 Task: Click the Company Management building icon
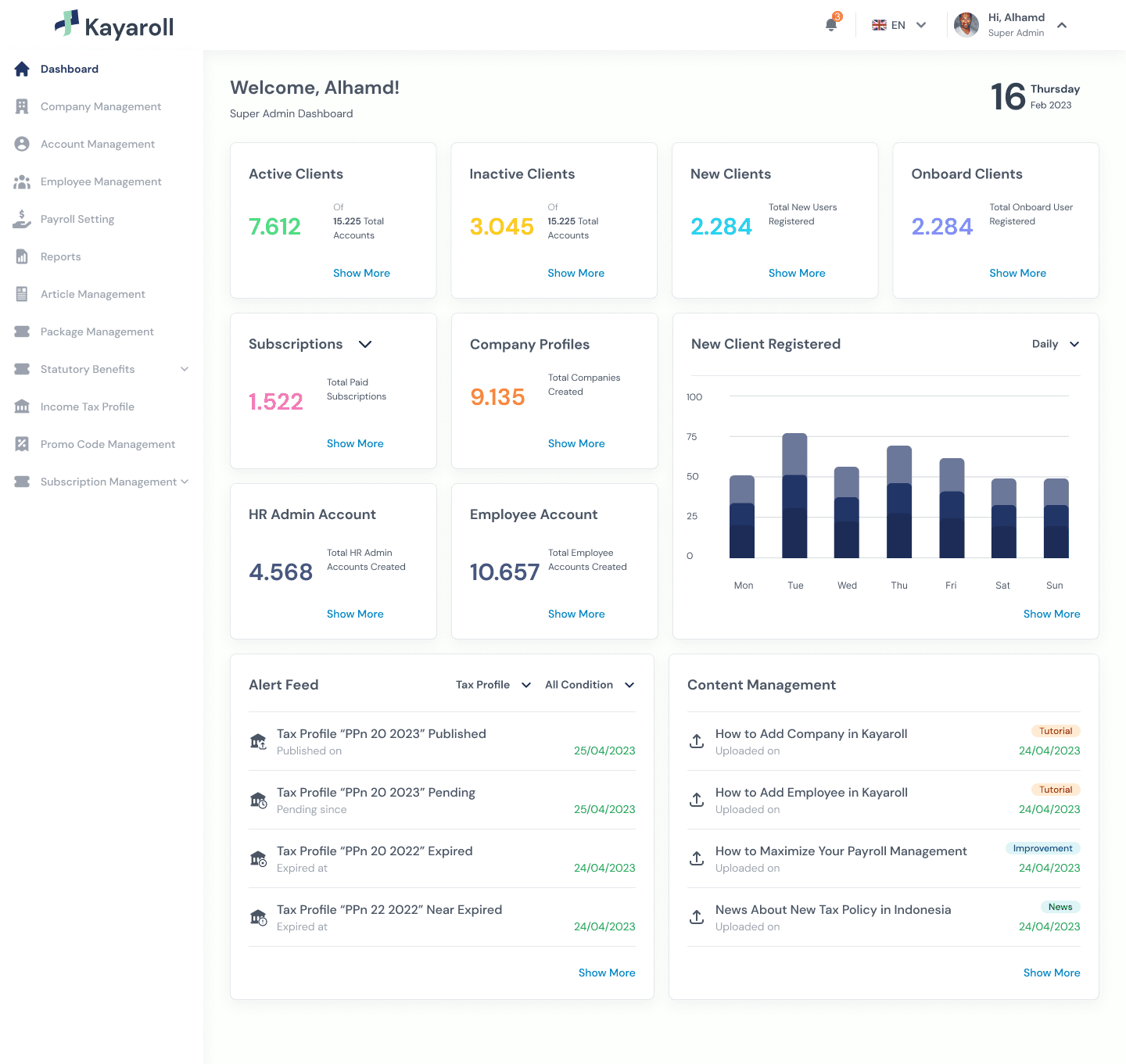click(22, 106)
